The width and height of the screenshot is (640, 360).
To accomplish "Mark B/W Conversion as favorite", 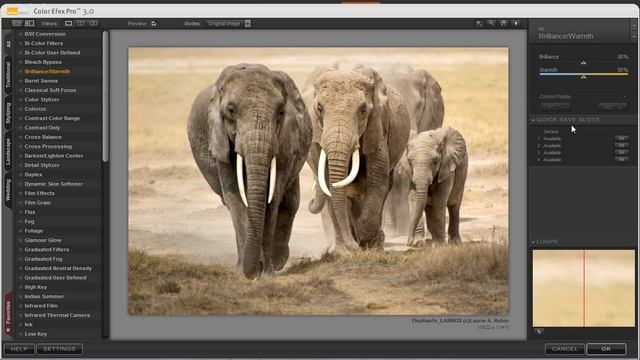I will point(20,34).
